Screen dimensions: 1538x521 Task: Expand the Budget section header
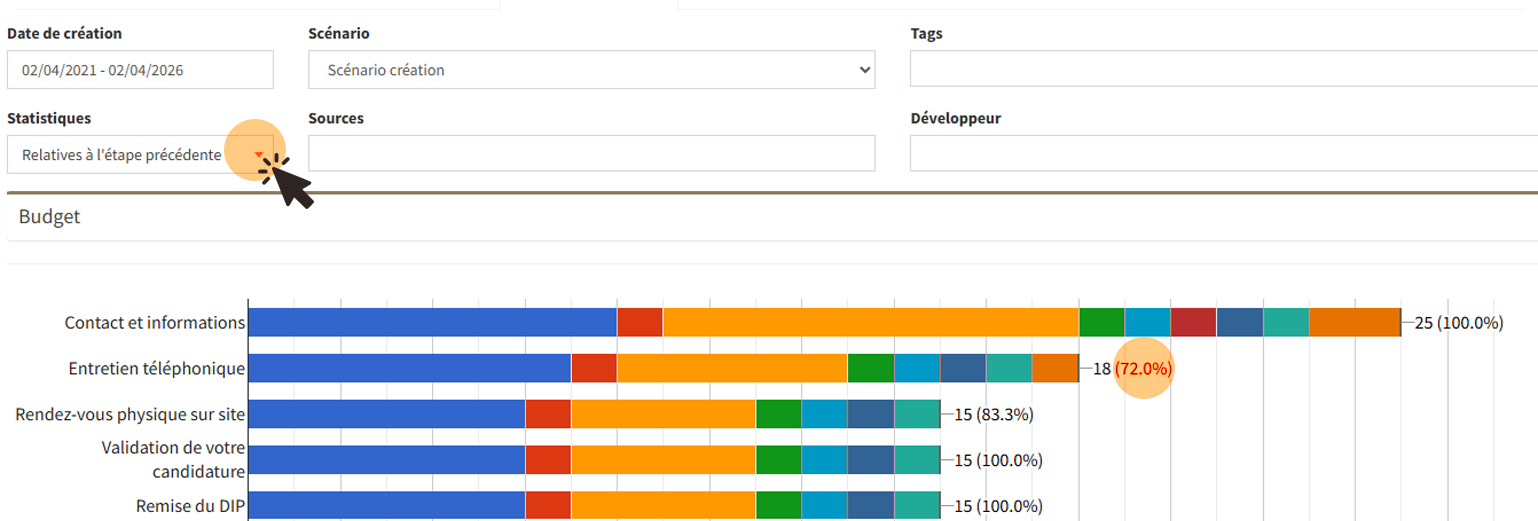pos(50,217)
